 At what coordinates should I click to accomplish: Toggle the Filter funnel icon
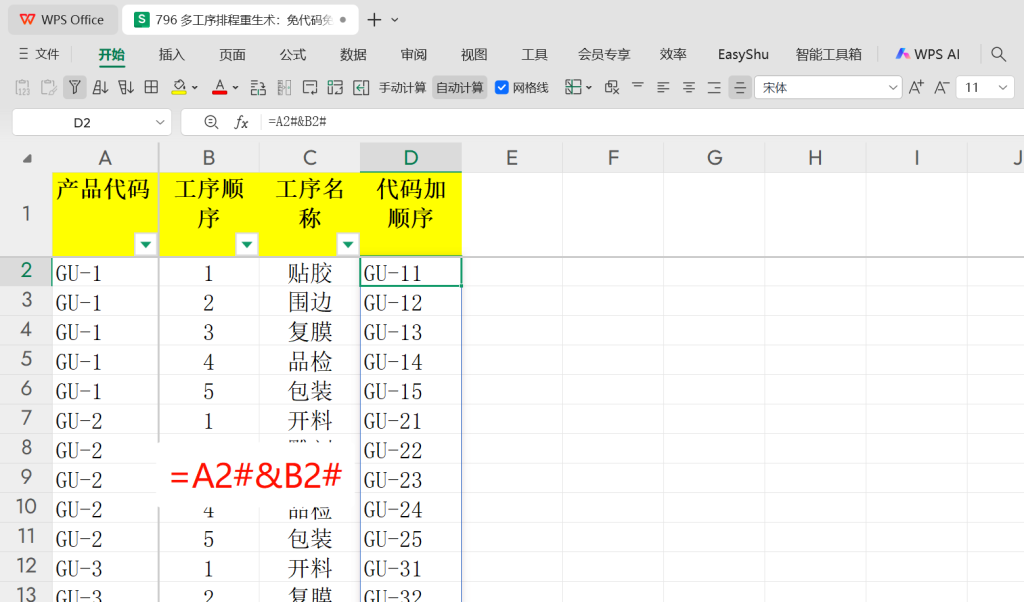click(74, 87)
